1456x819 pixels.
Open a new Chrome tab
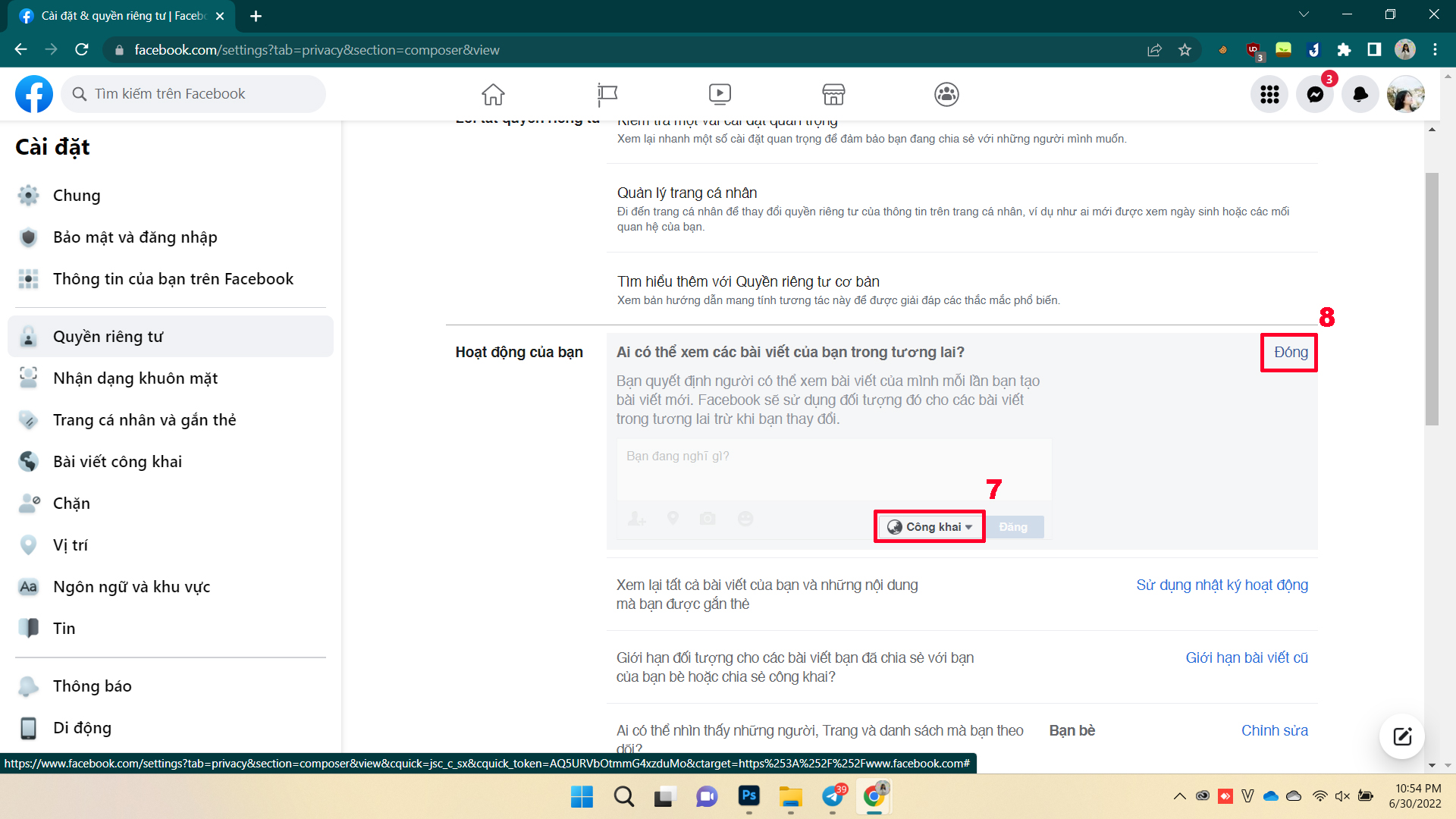[x=256, y=16]
